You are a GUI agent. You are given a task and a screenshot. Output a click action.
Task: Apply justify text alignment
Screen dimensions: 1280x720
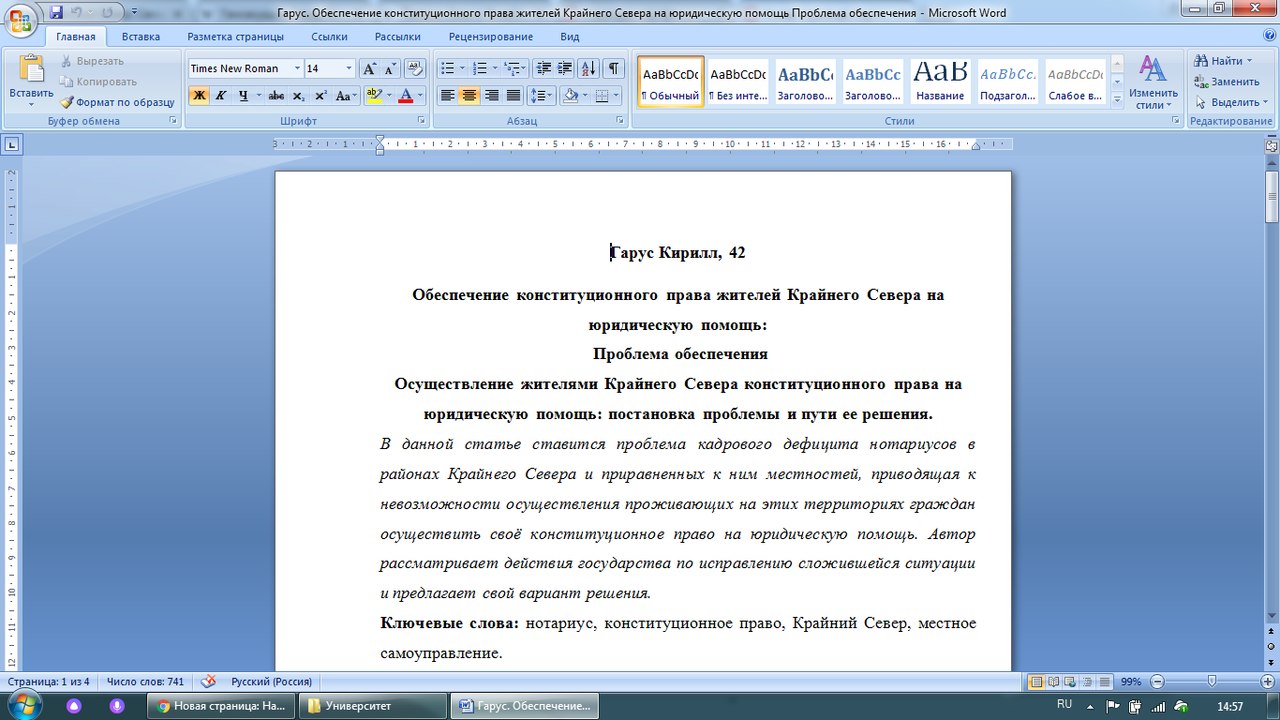513,96
